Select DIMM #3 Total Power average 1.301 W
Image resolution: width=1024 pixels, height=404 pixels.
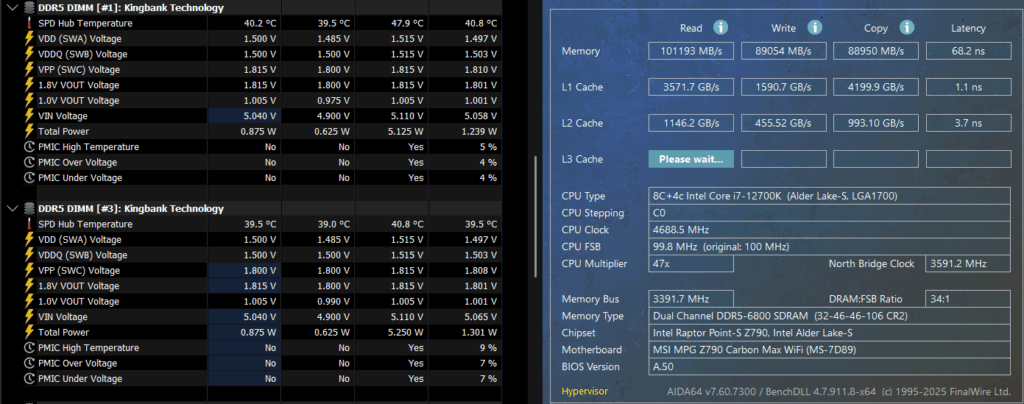(465, 332)
